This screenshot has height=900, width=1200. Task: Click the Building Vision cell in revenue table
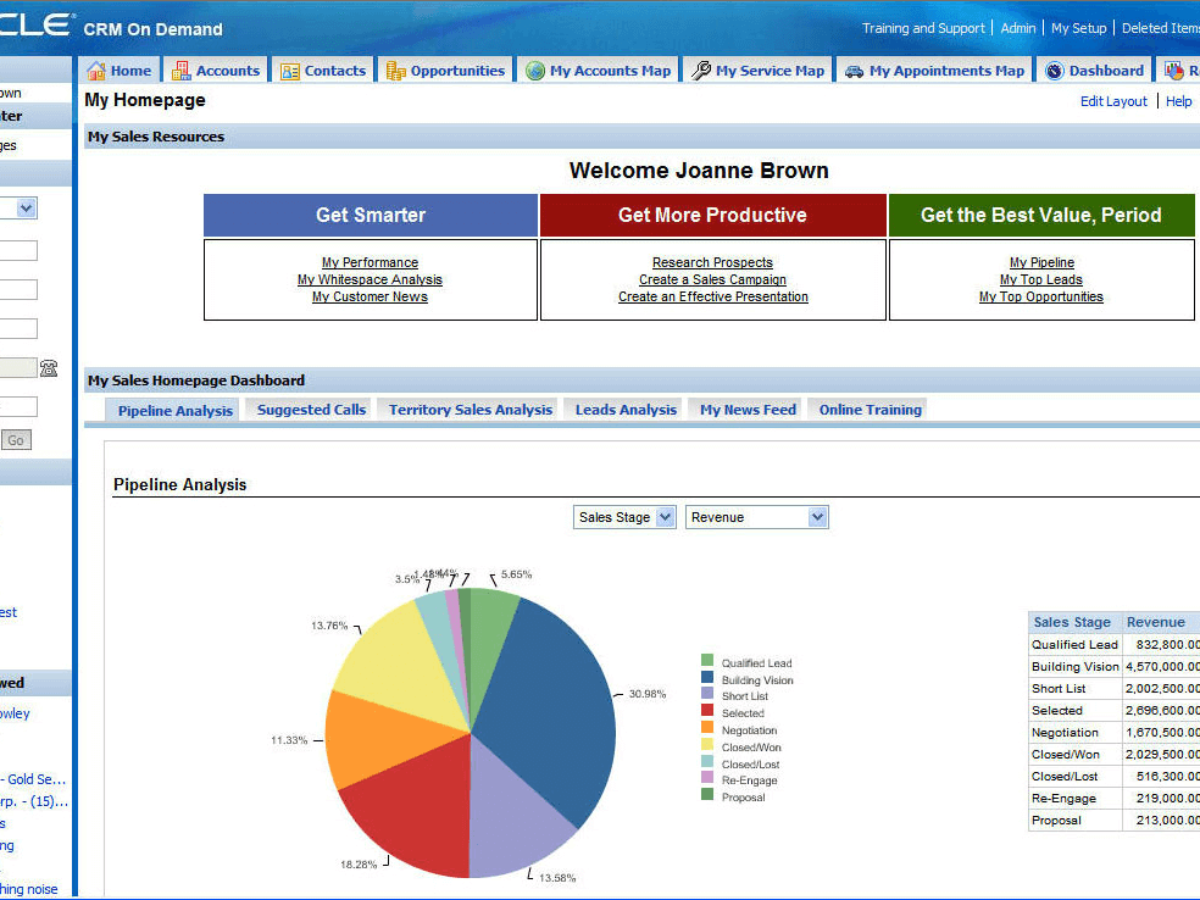[1075, 667]
